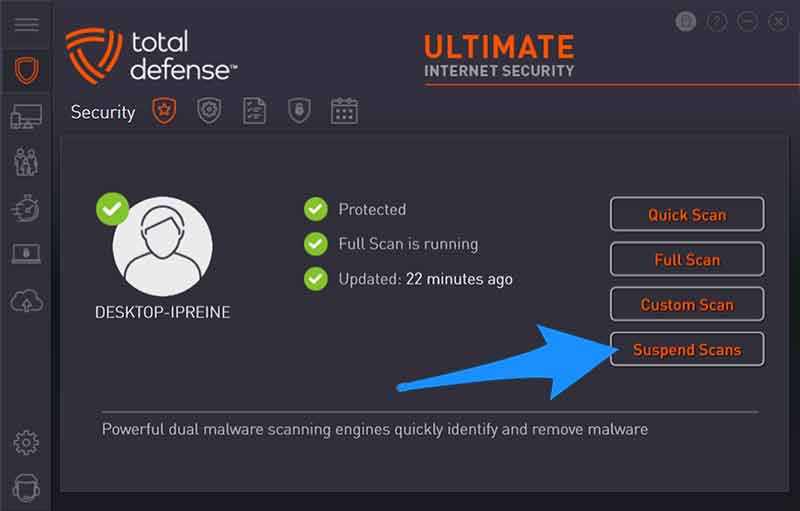Click the Total Defense logo

(151, 56)
